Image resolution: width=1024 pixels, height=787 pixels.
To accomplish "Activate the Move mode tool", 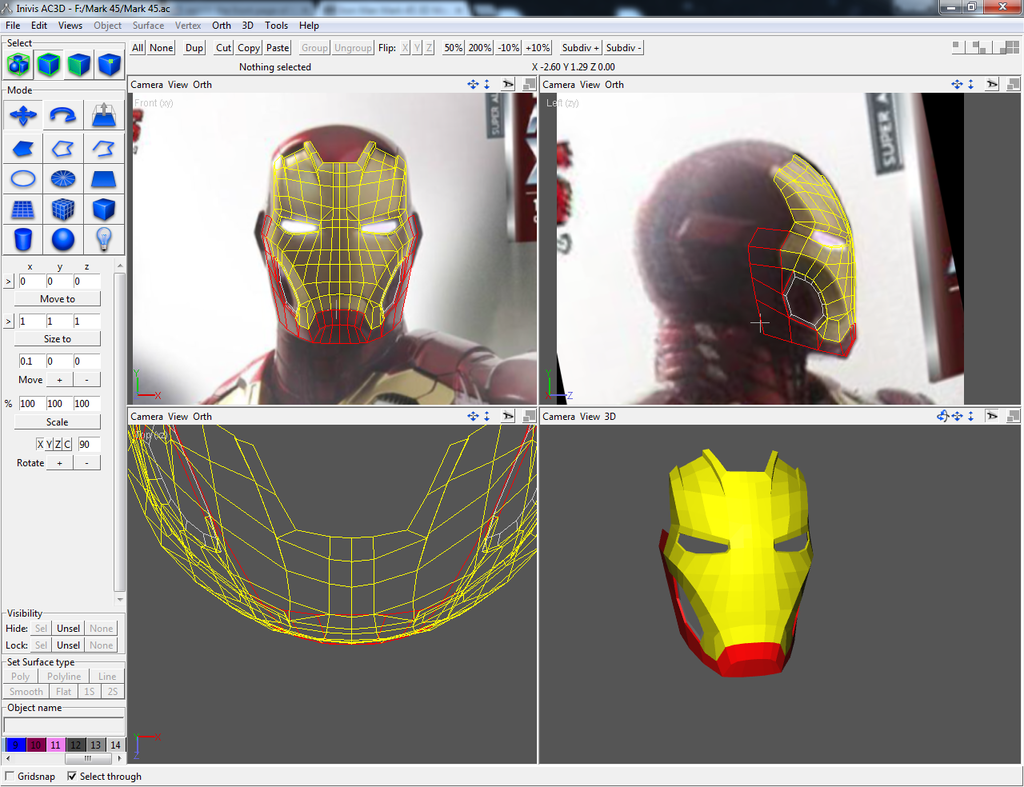I will point(23,116).
